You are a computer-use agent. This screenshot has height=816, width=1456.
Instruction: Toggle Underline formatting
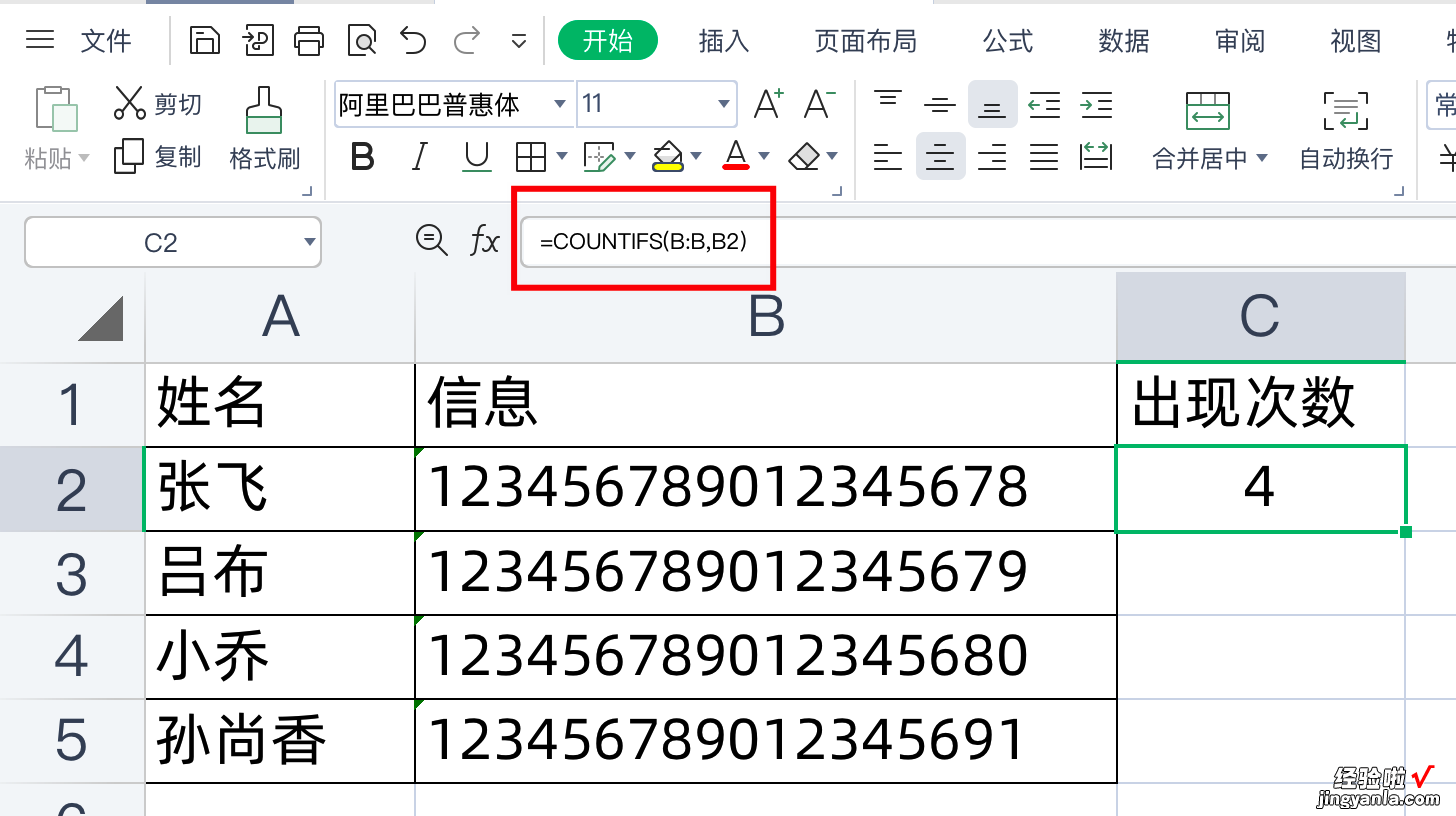pyautogui.click(x=477, y=156)
